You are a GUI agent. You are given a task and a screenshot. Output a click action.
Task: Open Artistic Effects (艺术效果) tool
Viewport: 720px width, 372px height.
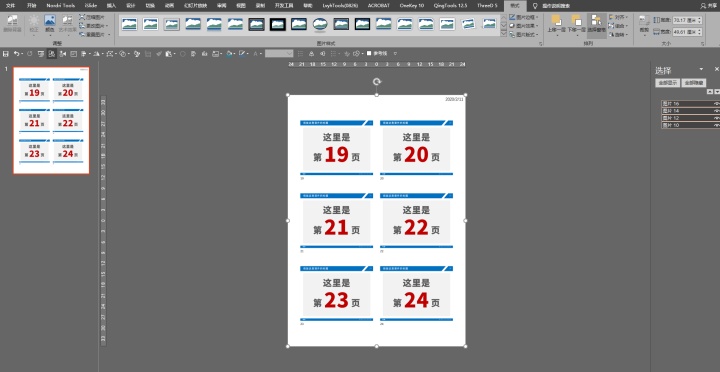click(x=67, y=24)
